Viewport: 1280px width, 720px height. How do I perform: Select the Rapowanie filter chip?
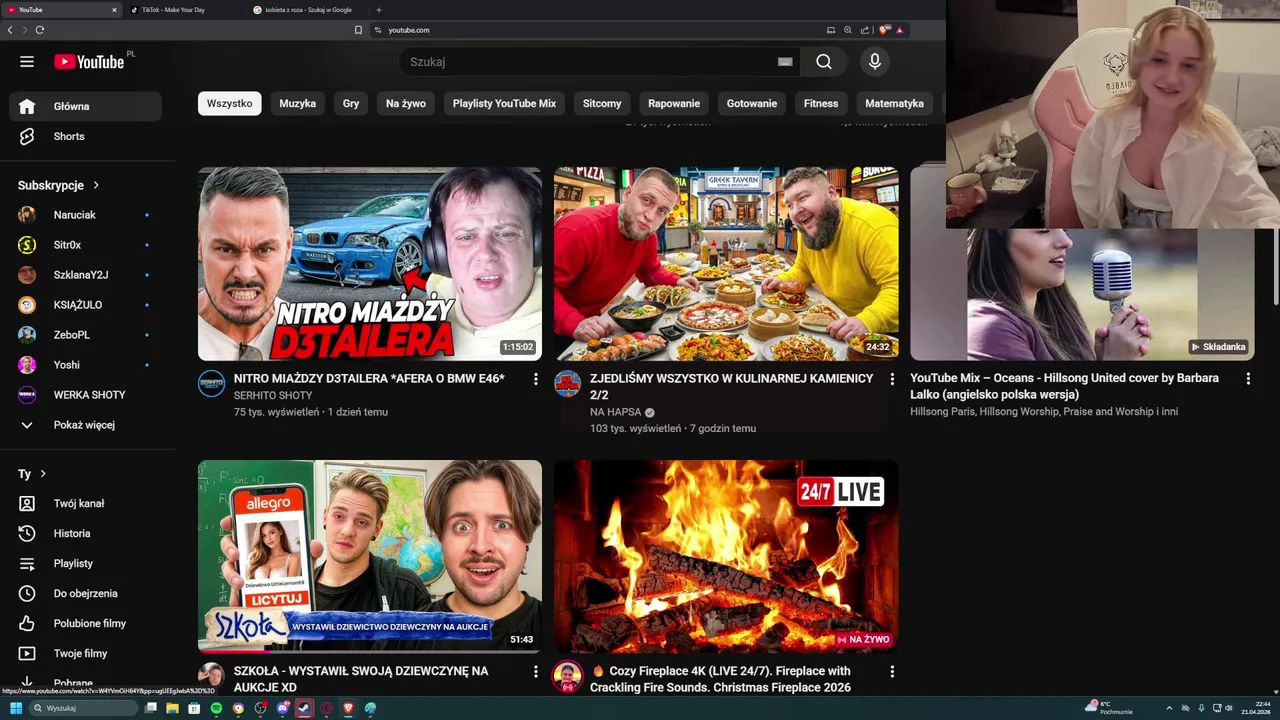tap(674, 103)
